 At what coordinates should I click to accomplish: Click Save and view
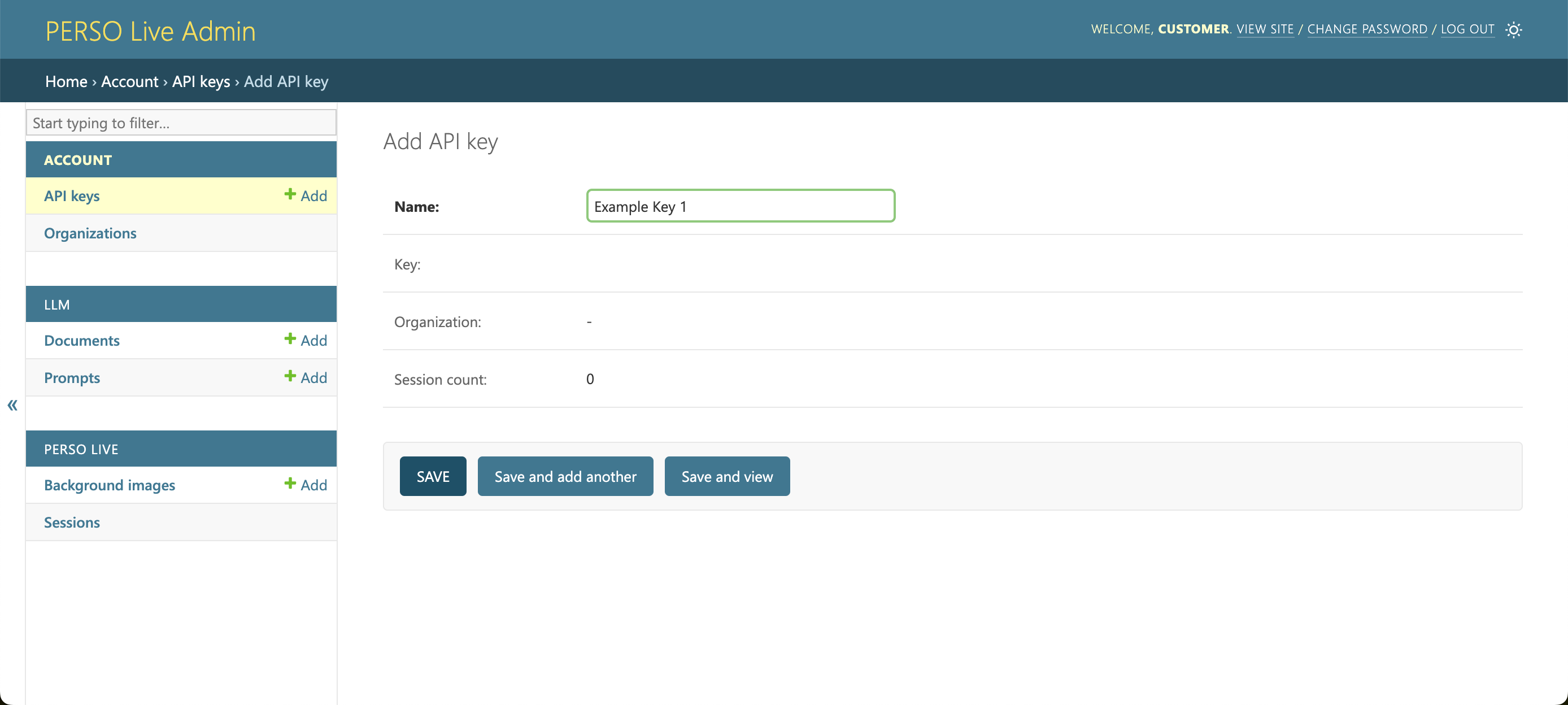[x=727, y=476]
